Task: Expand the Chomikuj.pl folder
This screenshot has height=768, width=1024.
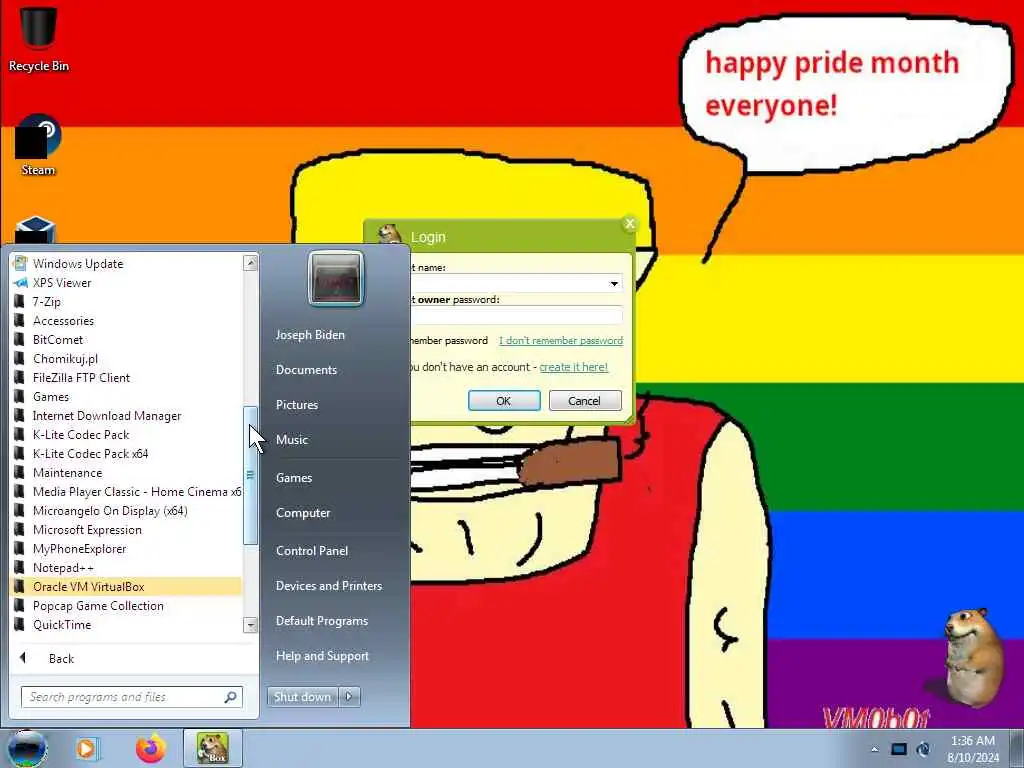Action: point(127,359)
